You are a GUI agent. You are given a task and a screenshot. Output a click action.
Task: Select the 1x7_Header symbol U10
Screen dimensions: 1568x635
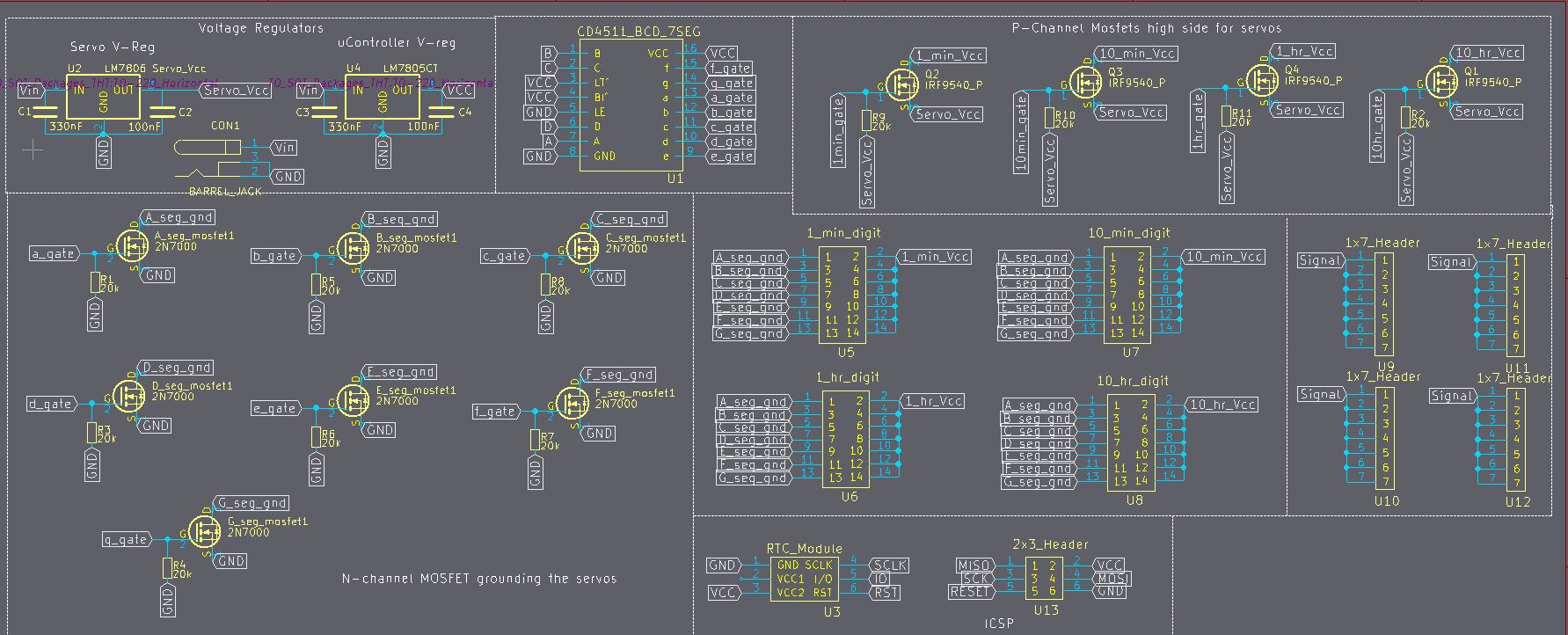1384,440
